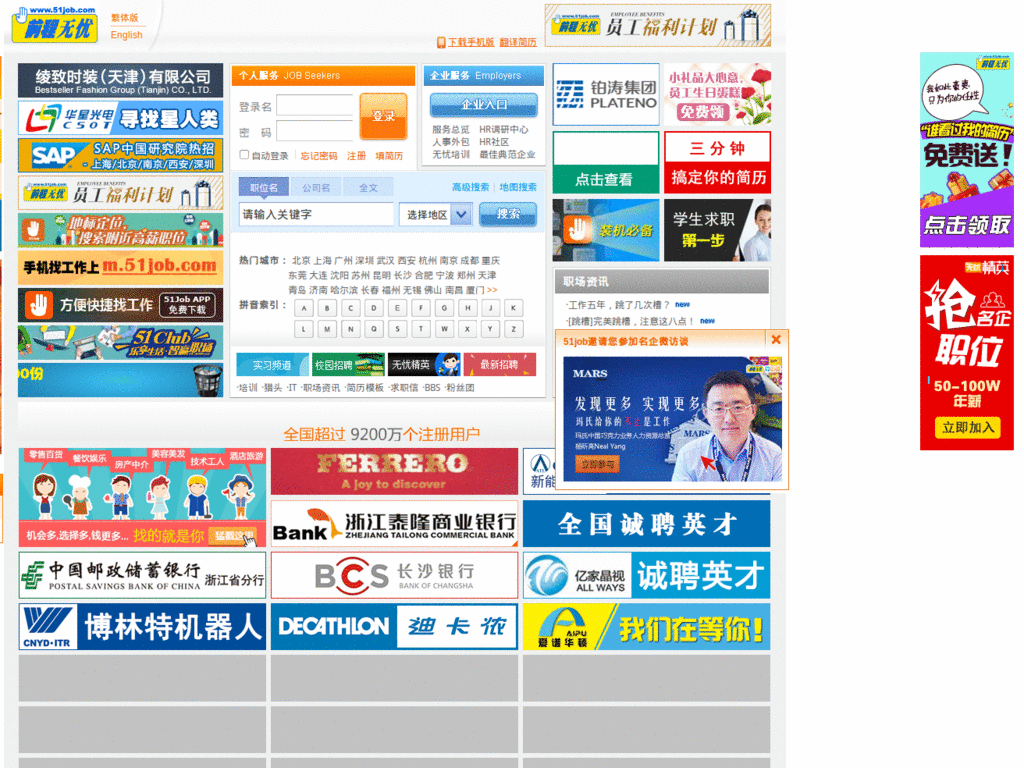Screen dimensions: 1024x768
Task: Switch language to English
Action: click(x=127, y=35)
